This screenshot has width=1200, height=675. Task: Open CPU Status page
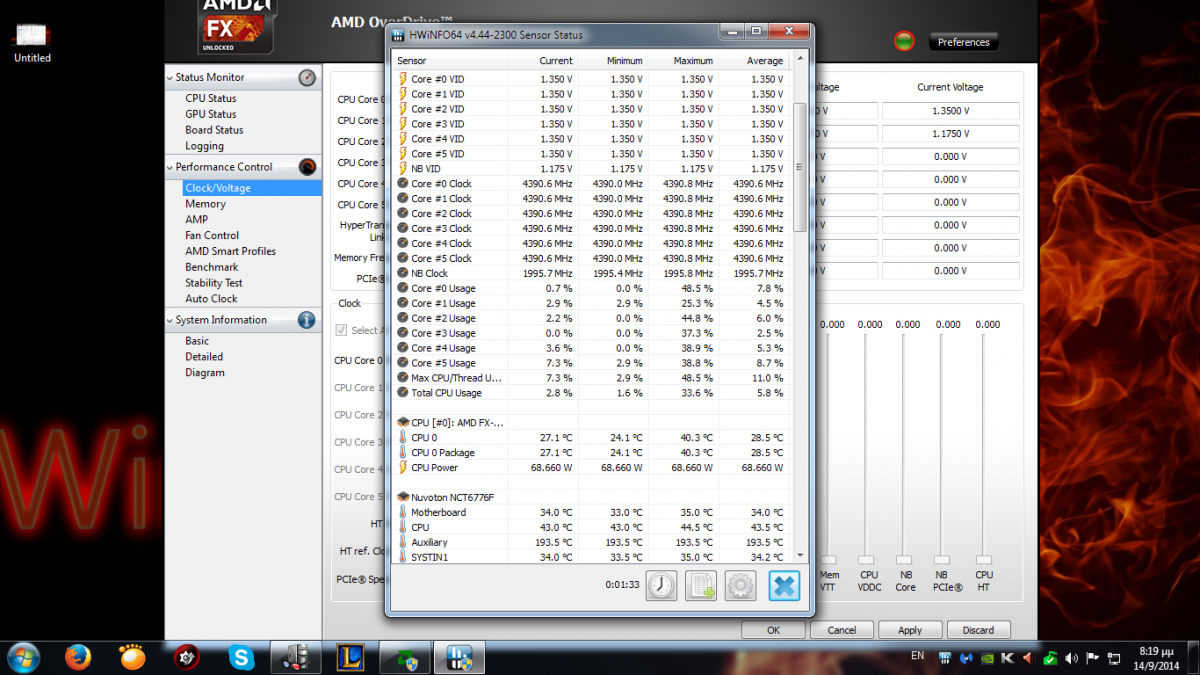click(x=211, y=98)
